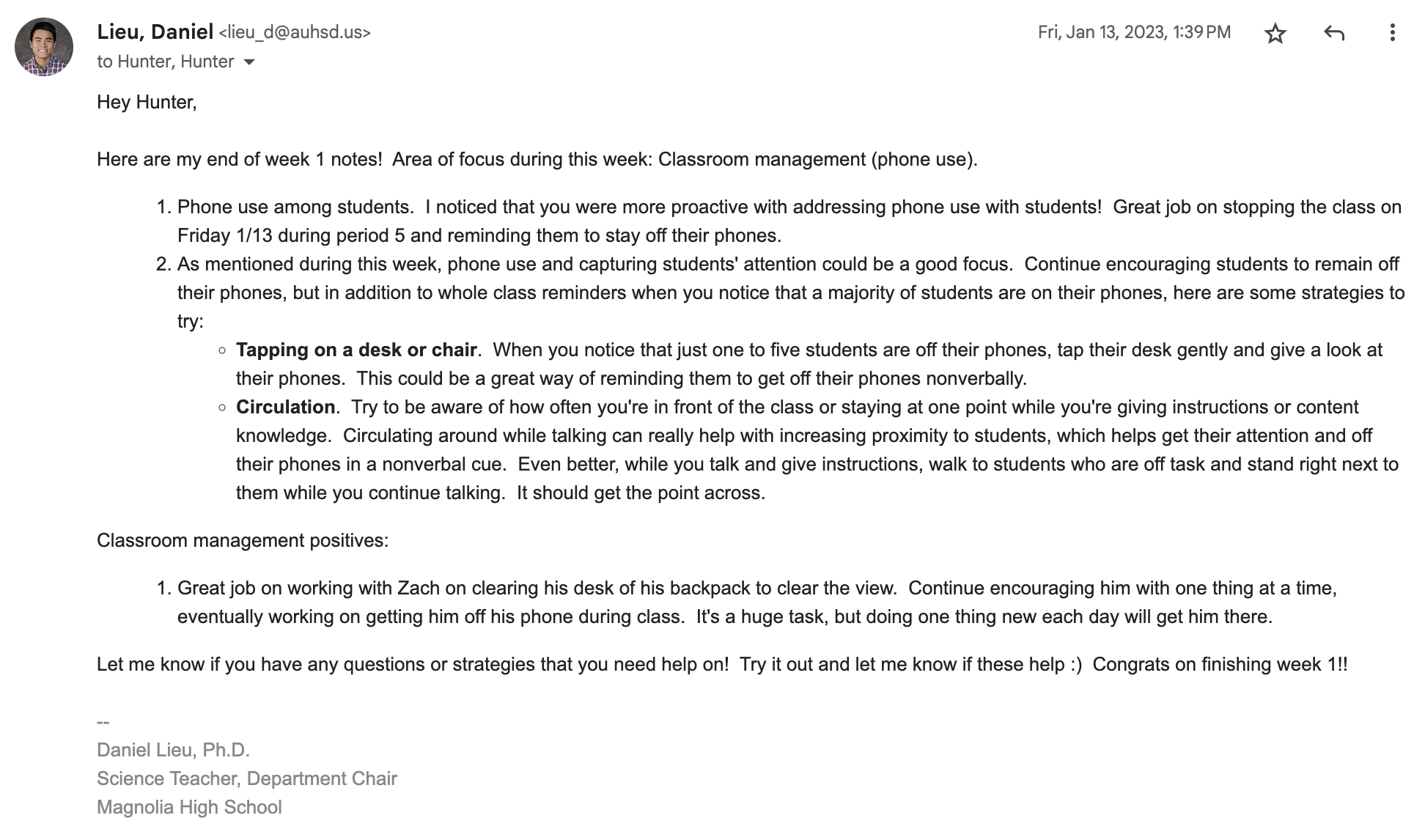Star this email from Daniel Lieu
The image size is (1425, 840).
coord(1275,33)
